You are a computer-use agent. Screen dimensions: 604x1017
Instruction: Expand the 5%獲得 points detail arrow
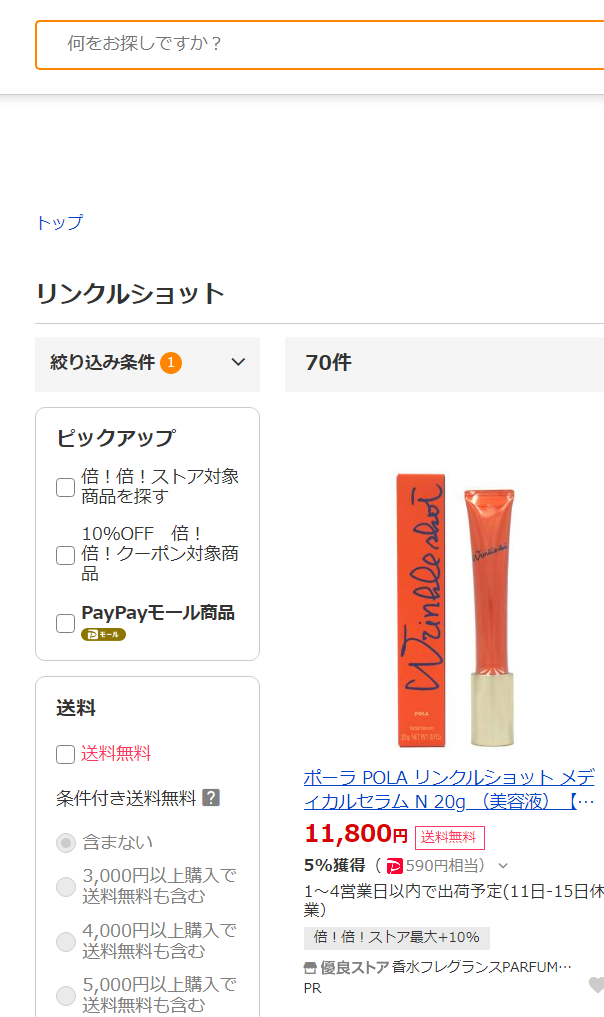click(x=503, y=866)
